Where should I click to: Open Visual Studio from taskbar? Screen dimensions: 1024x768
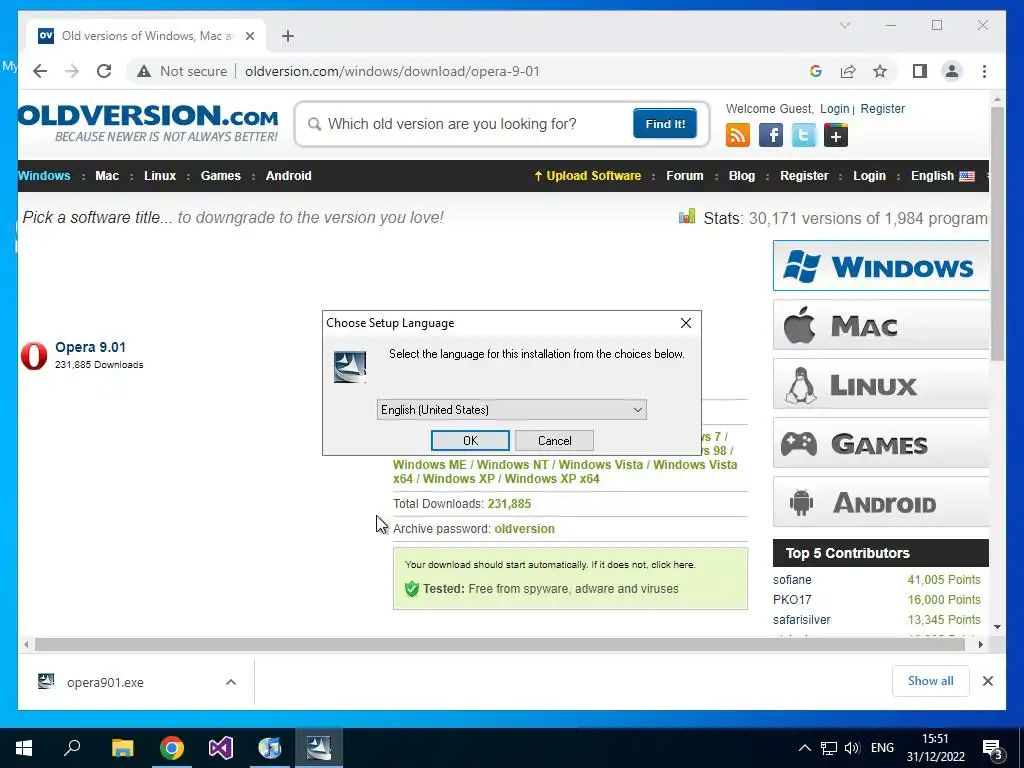(x=221, y=748)
